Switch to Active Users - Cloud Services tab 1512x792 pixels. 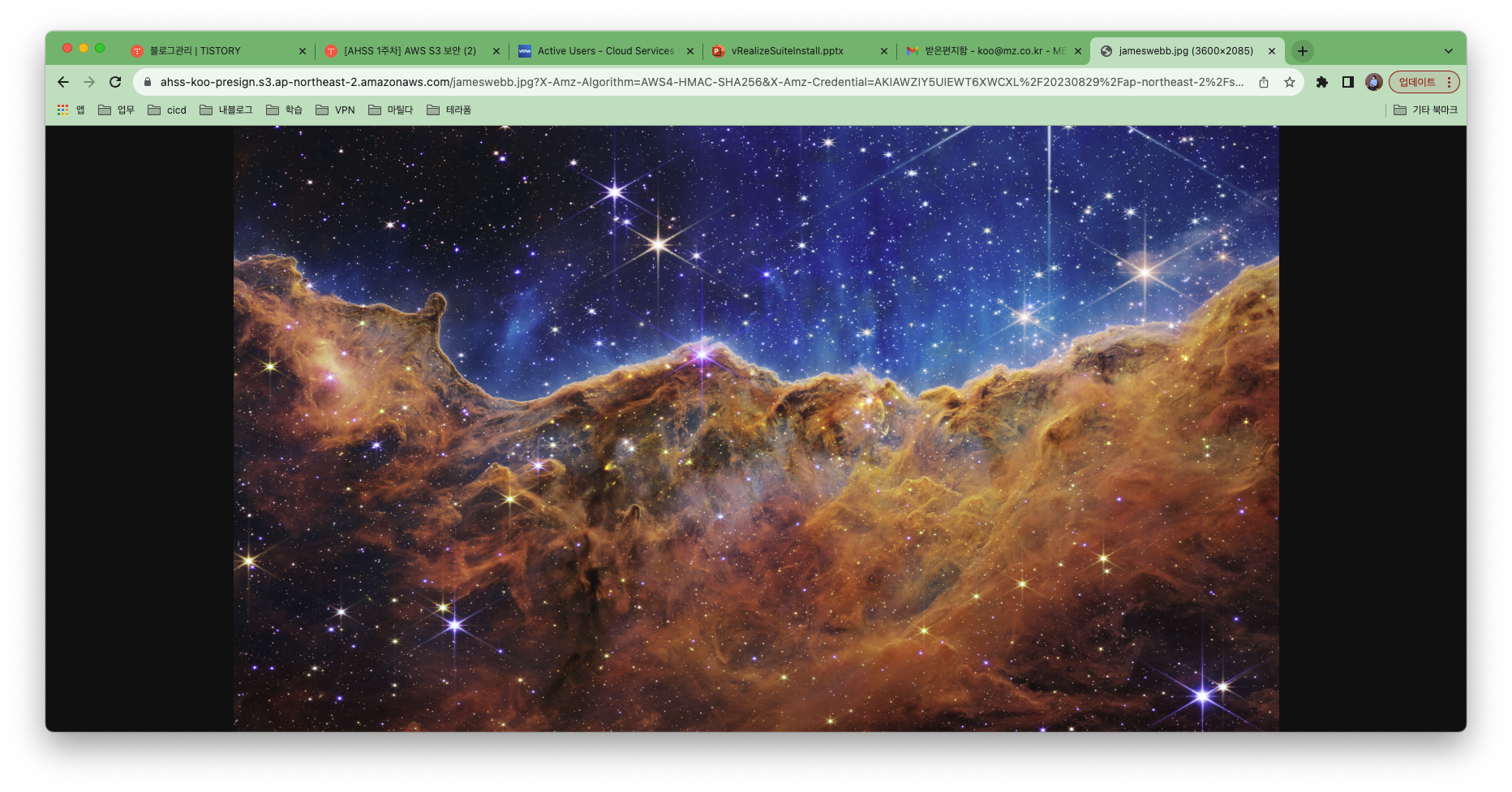tap(606, 51)
